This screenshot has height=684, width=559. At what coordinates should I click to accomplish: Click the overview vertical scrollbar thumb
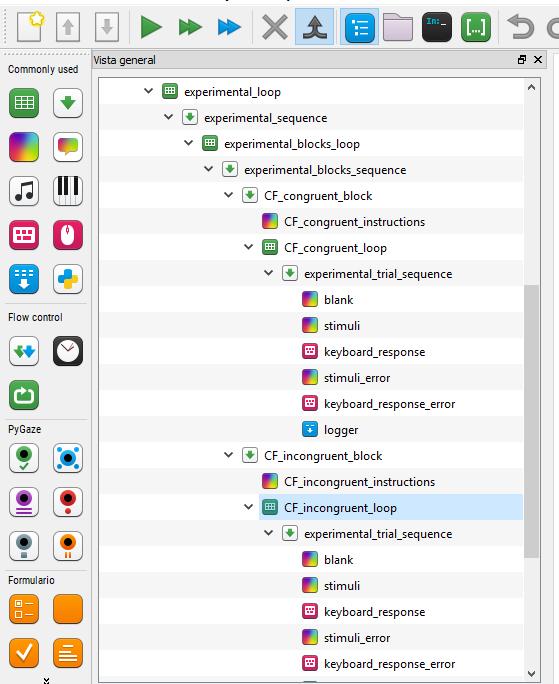531,421
